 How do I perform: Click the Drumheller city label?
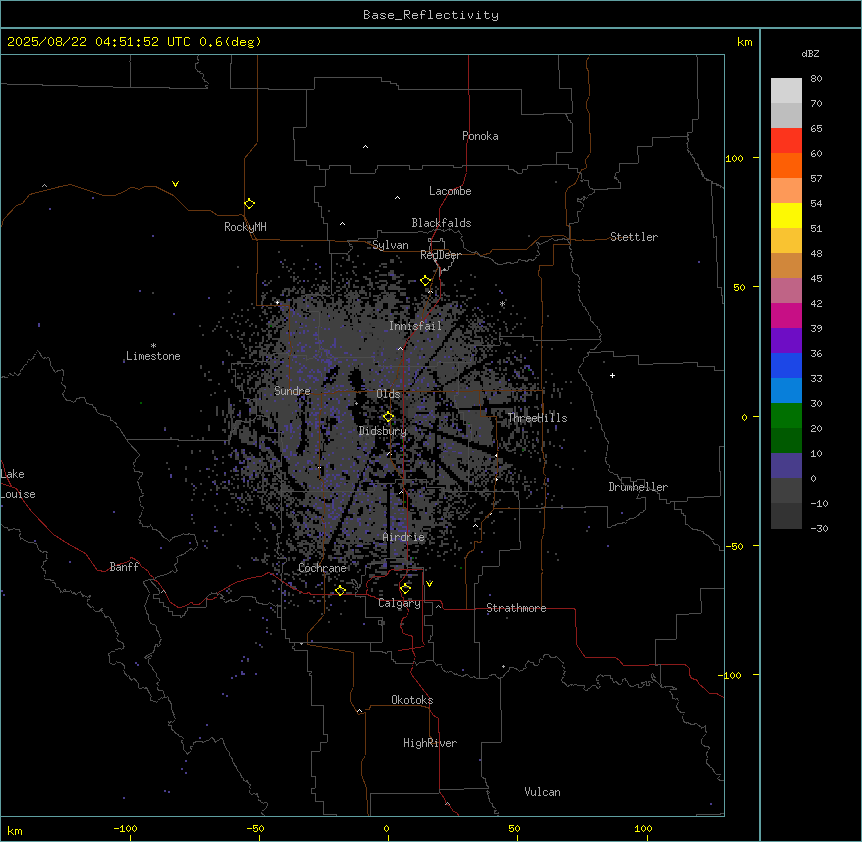tap(638, 487)
